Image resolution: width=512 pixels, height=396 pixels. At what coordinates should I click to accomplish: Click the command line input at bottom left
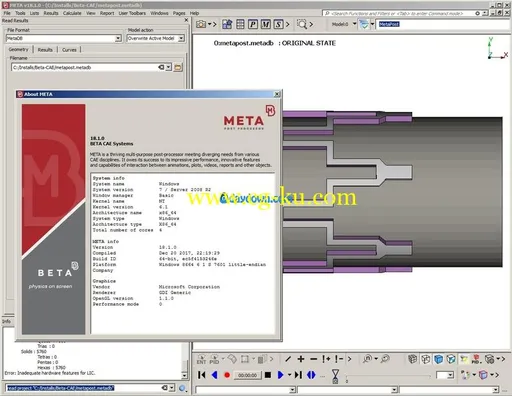coord(84,388)
